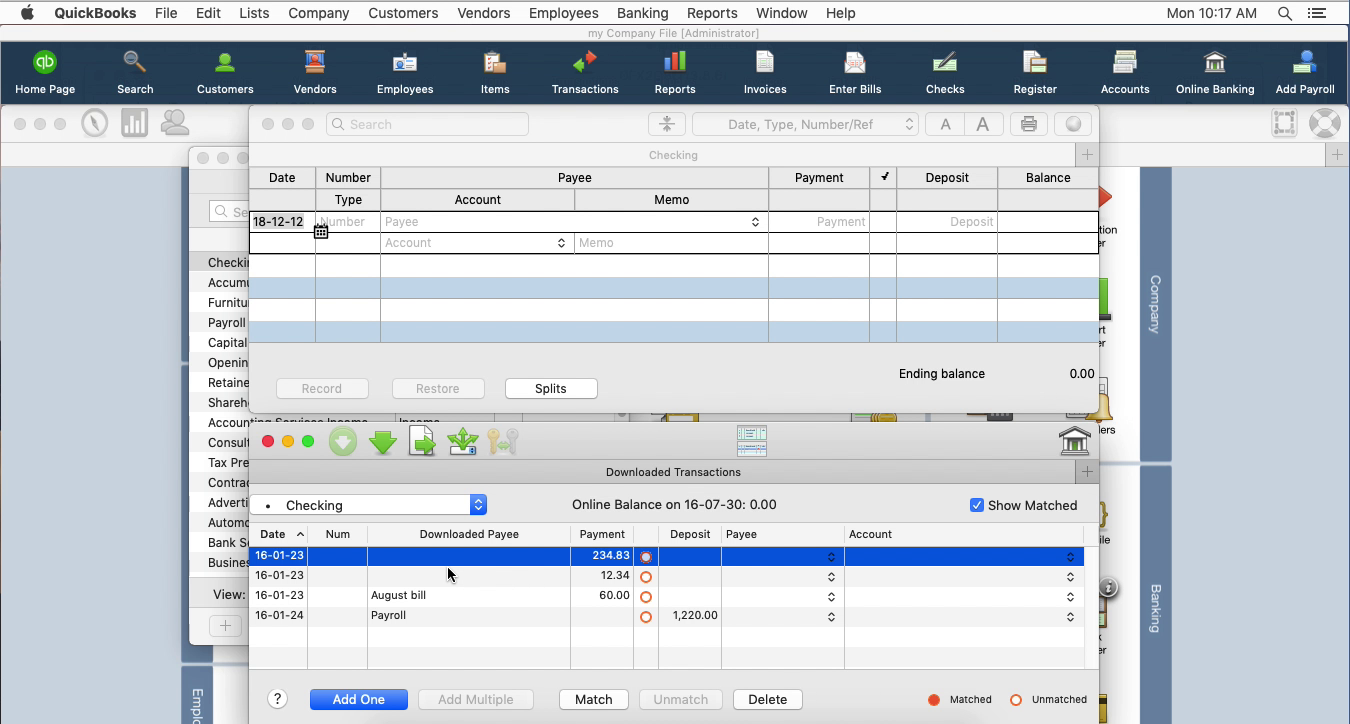Screen dimensions: 1350x724
Task: Click the plus button in Downloaded Transactions title bar
Action: tap(1087, 471)
